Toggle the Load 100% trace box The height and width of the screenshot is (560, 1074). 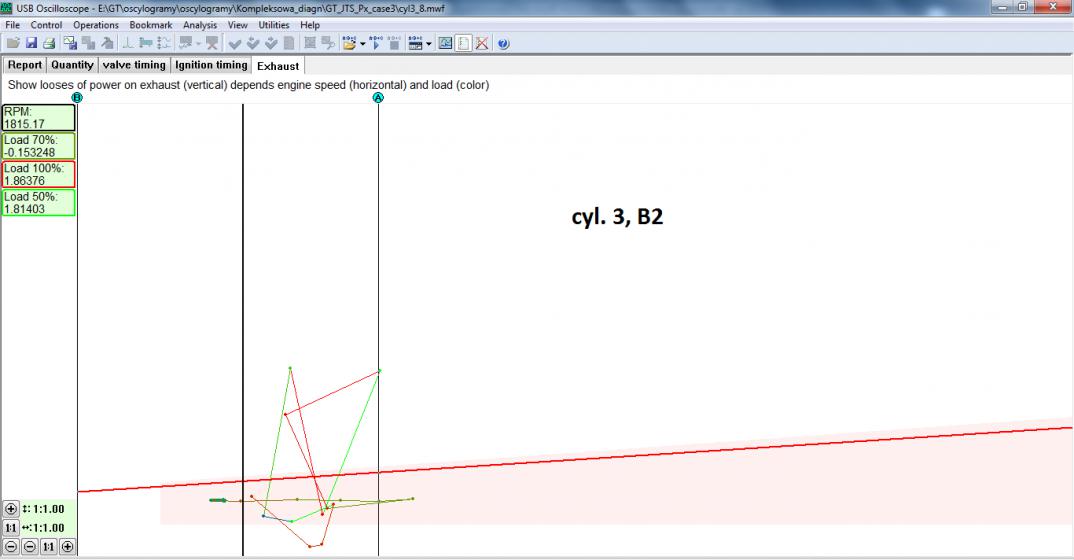39,174
